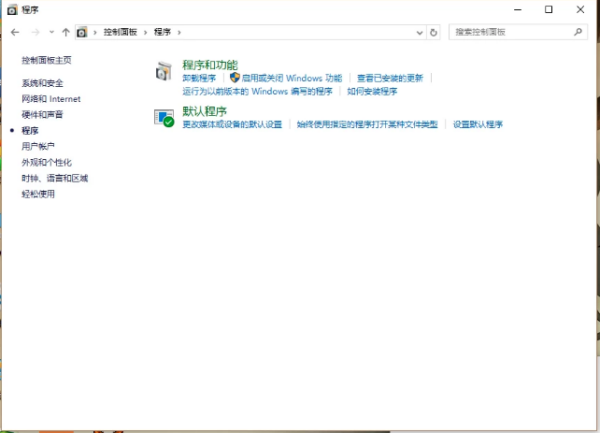Click the 设置默认程序 link

tap(478, 124)
